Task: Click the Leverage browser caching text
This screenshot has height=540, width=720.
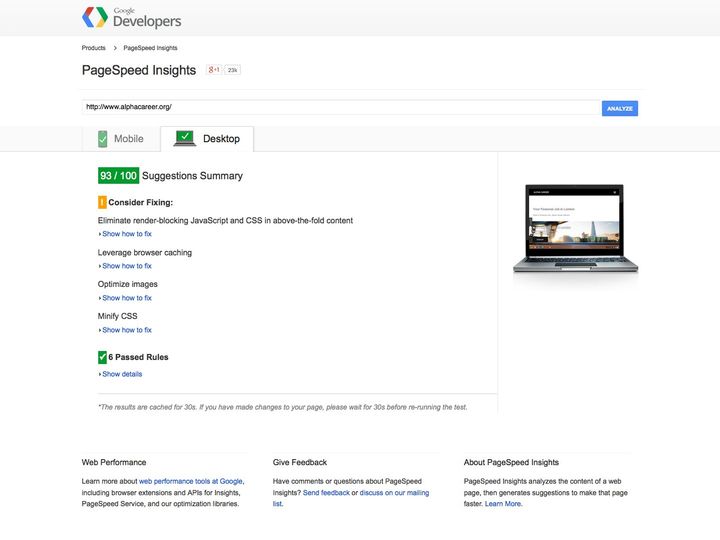Action: [145, 253]
